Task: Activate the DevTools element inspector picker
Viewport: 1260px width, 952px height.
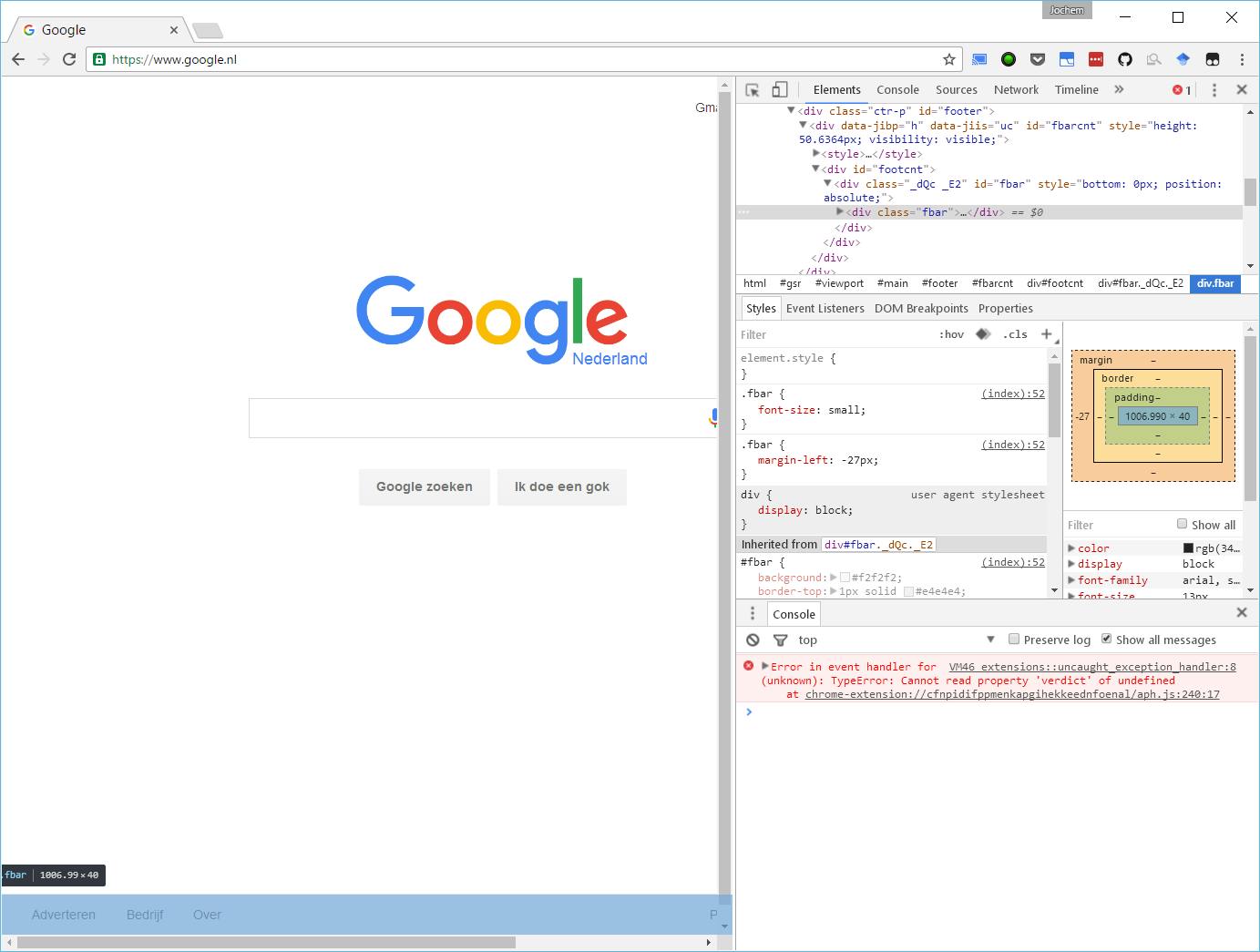Action: [x=753, y=89]
